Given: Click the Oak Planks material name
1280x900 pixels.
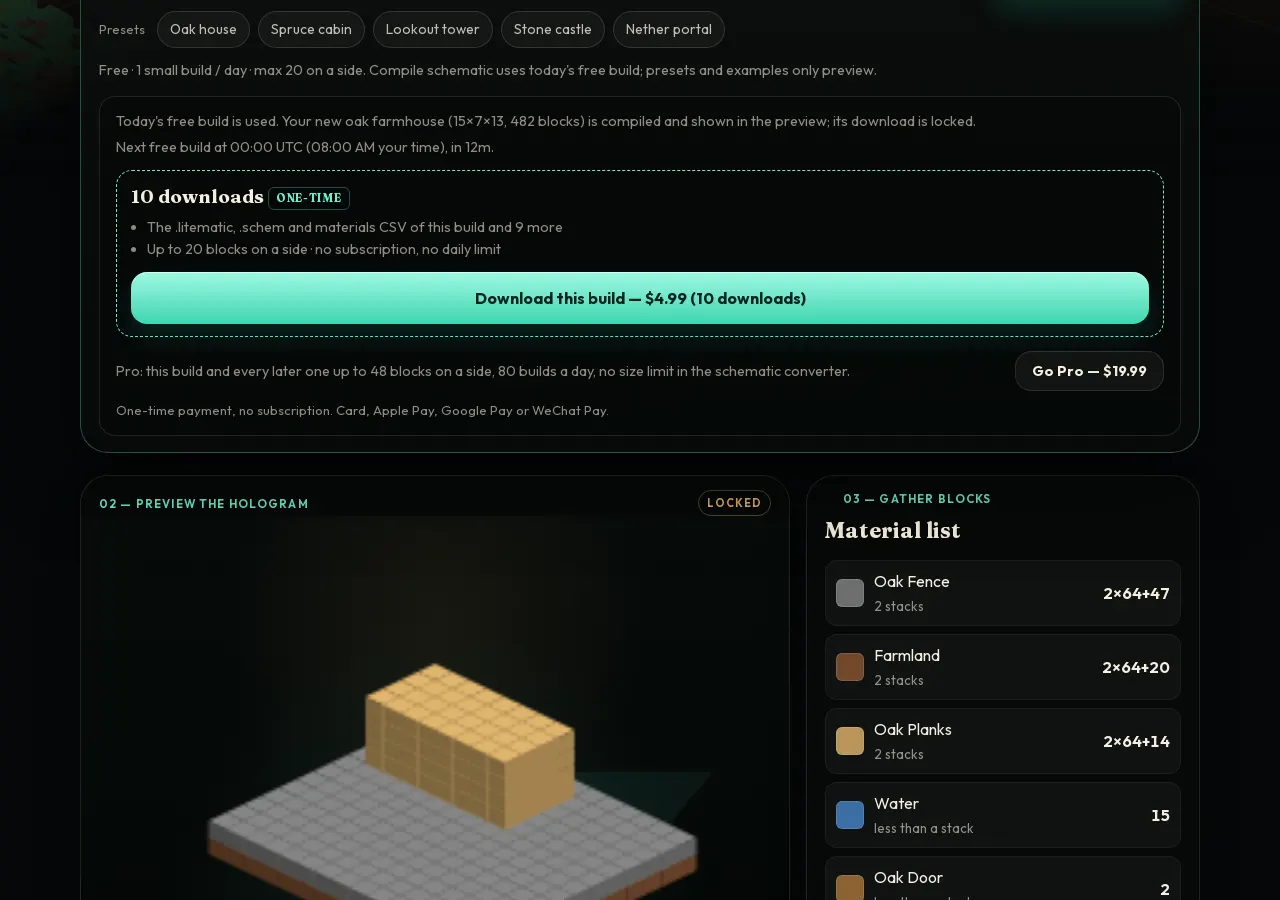Looking at the screenshot, I should 913,730.
